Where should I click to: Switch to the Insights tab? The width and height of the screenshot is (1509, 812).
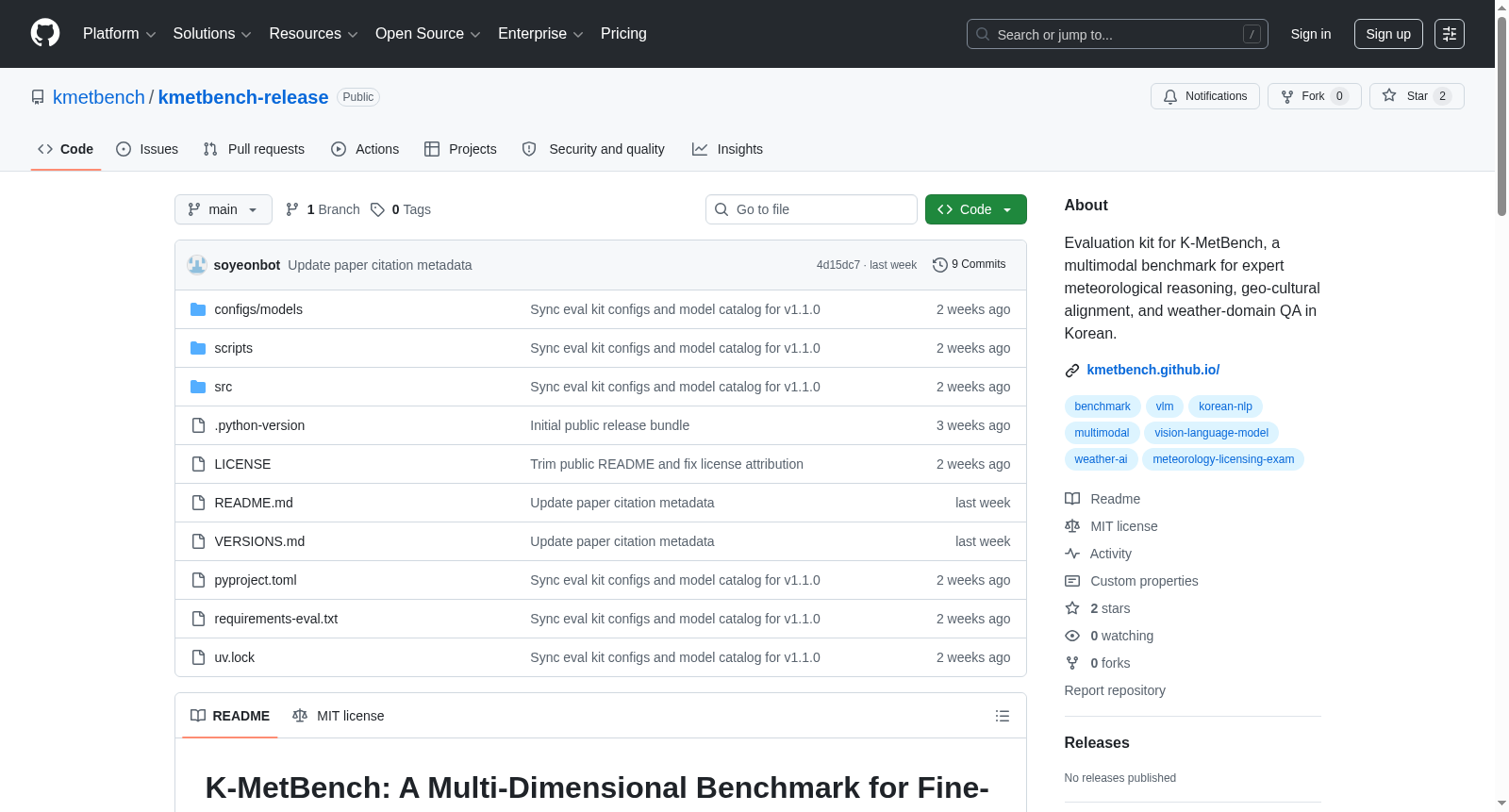click(727, 149)
